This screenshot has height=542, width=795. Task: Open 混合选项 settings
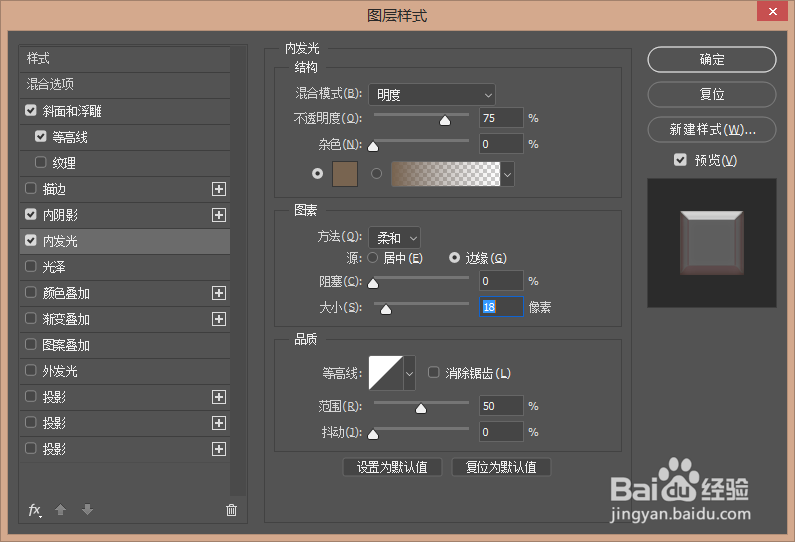(x=125, y=84)
